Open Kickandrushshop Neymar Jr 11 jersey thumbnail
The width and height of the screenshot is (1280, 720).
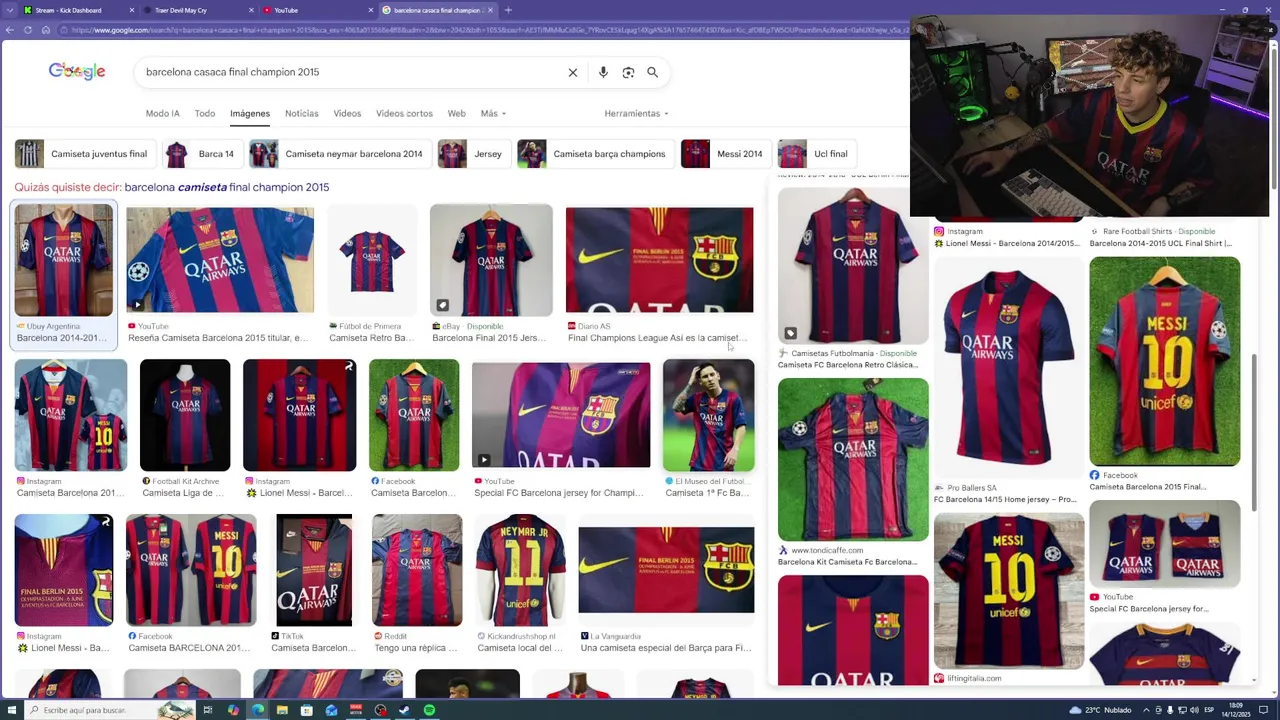pos(520,570)
